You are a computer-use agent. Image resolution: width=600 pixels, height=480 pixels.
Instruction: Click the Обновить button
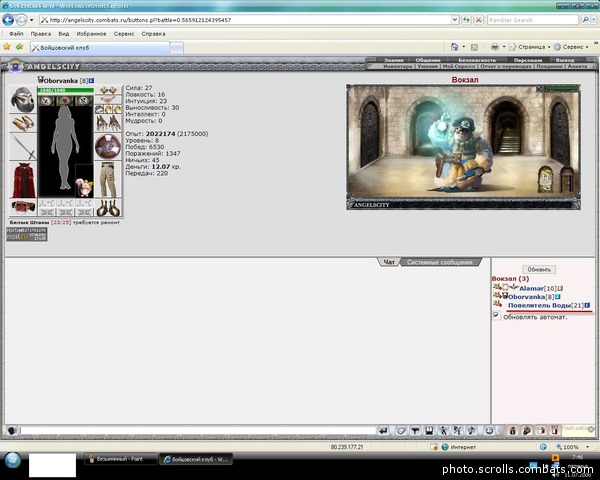click(539, 269)
